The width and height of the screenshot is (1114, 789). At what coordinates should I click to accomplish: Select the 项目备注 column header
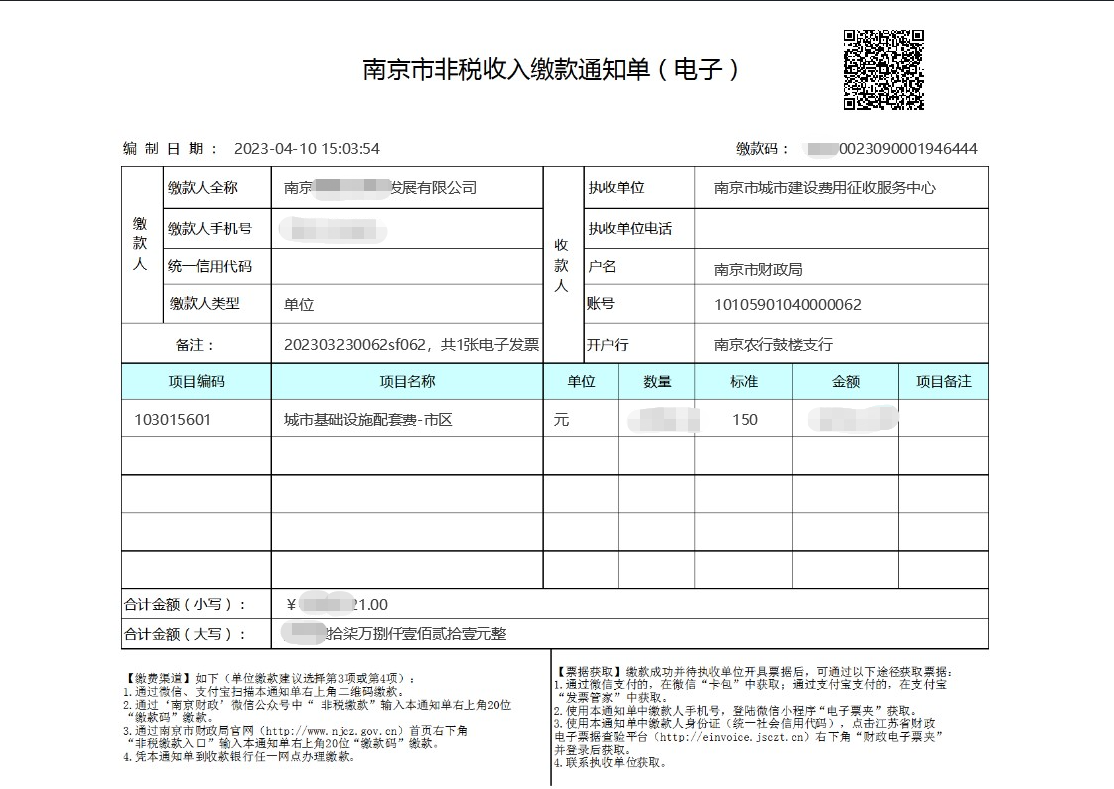click(x=943, y=381)
